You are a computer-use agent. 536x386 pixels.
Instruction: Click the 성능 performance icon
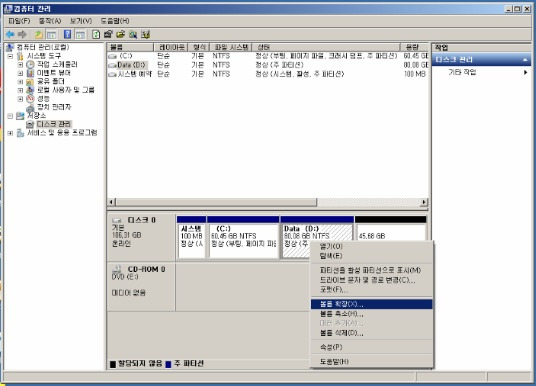pyautogui.click(x=30, y=98)
